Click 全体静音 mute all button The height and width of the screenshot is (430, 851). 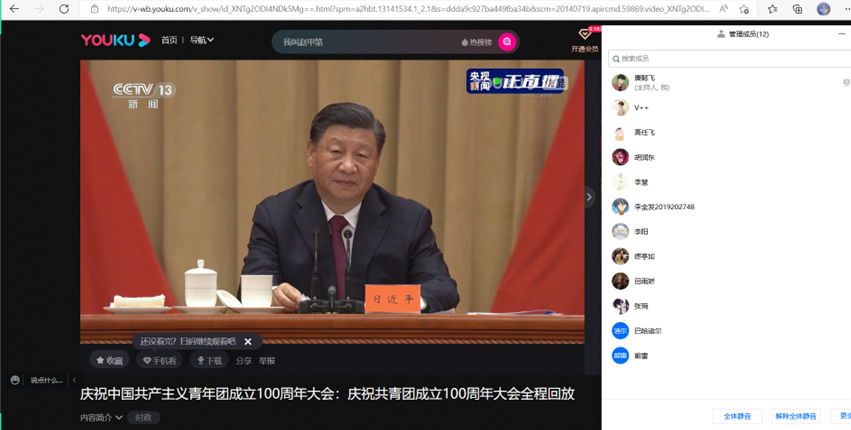pyautogui.click(x=737, y=416)
